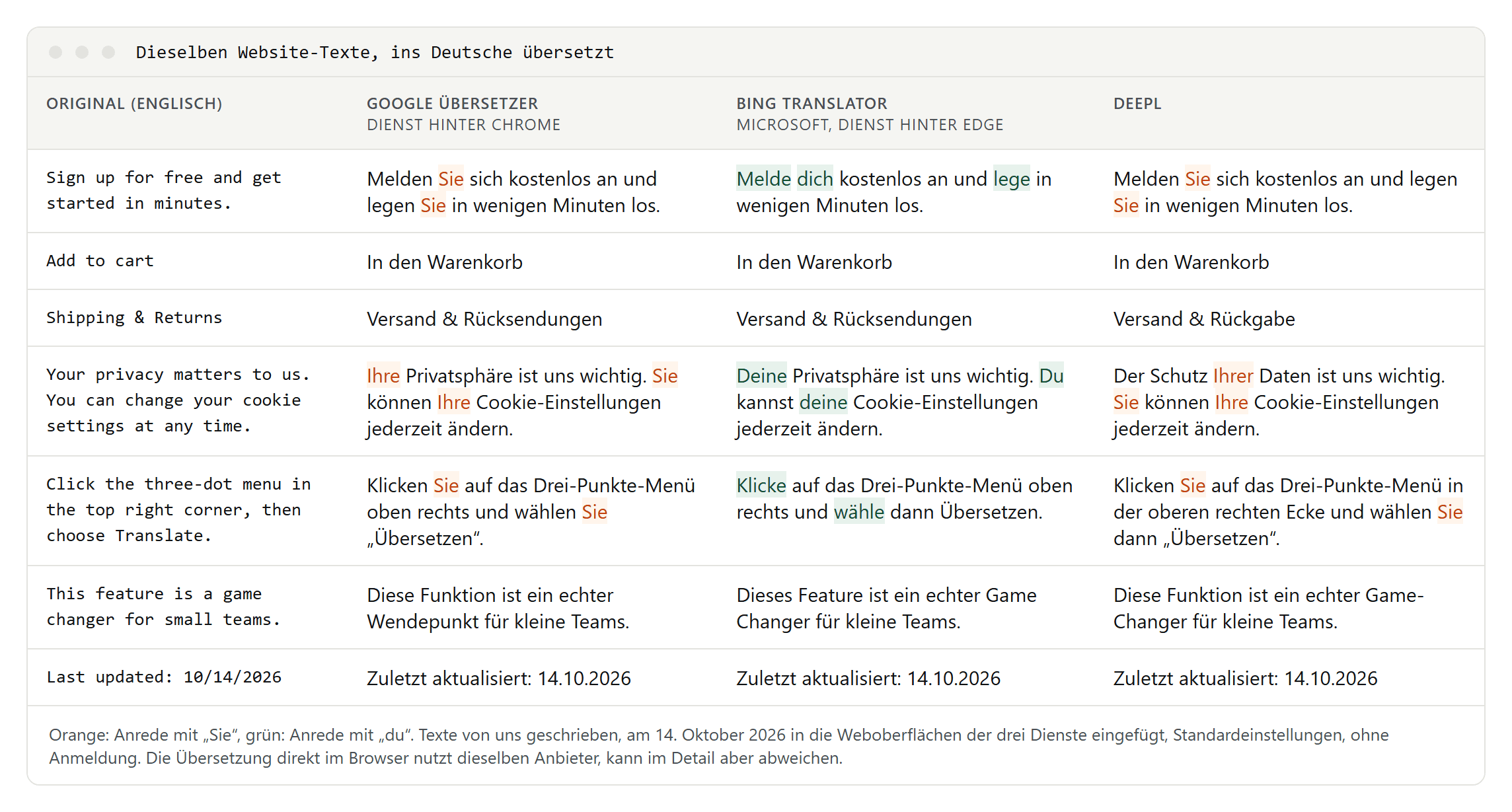Image resolution: width=1512 pixels, height=812 pixels.
Task: Click Bing cell starting 'Klicke auf das Drei-Punkte-Menü'
Action: (x=904, y=498)
